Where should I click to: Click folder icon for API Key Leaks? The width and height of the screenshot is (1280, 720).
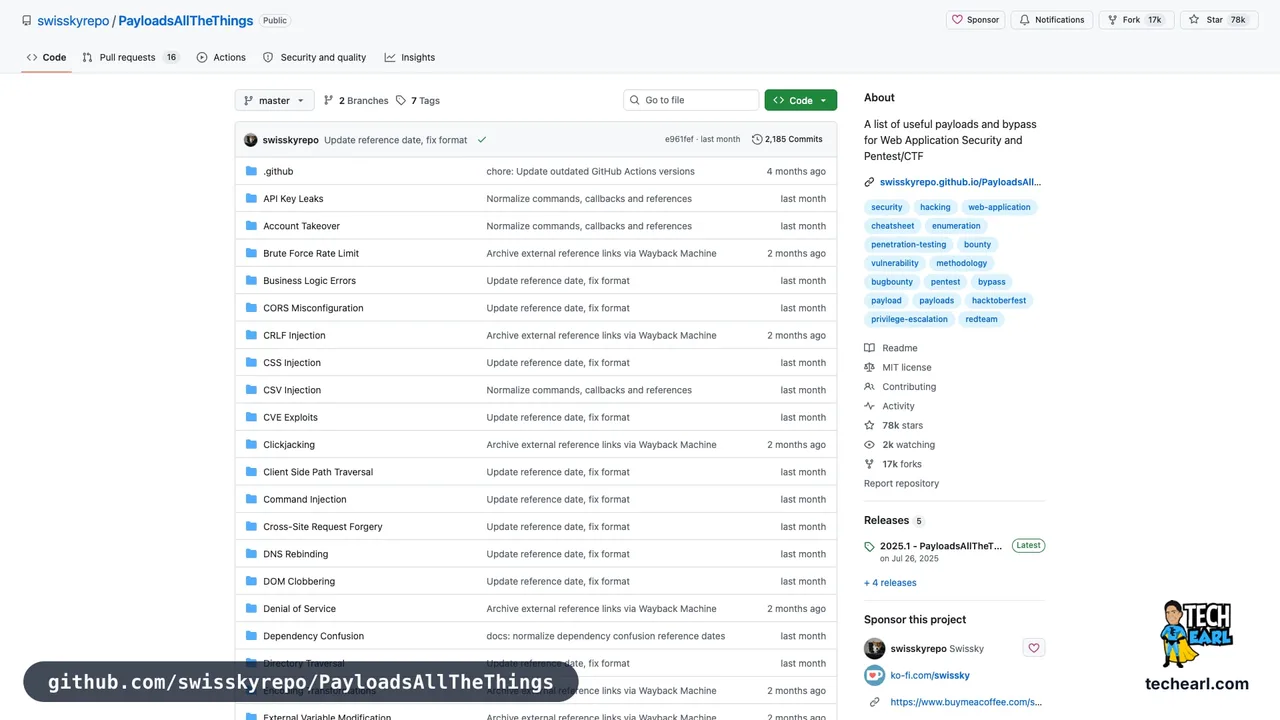click(252, 198)
